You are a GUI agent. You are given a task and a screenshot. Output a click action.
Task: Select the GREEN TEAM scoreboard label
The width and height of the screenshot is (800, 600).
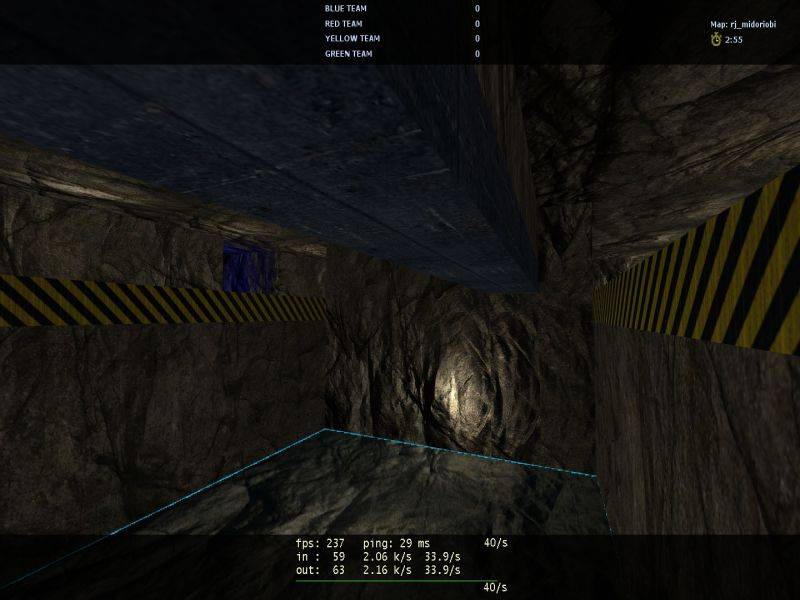(x=348, y=54)
